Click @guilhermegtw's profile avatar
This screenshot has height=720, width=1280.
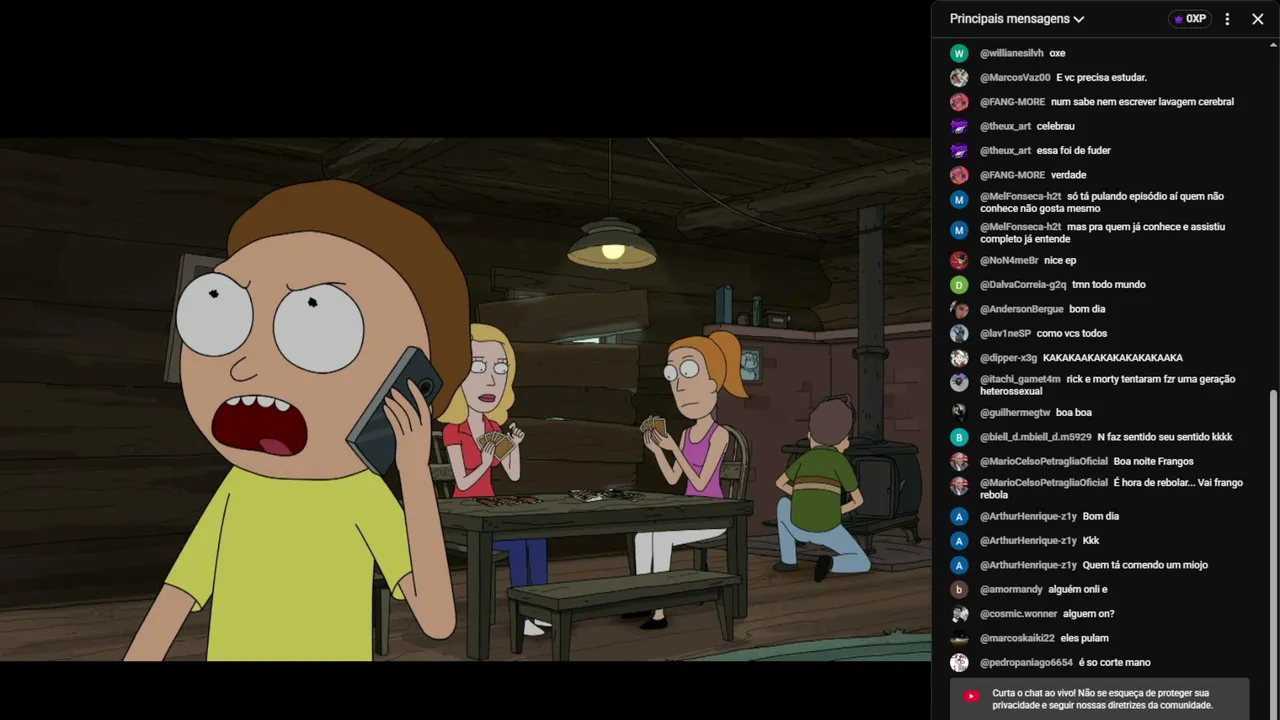point(959,412)
